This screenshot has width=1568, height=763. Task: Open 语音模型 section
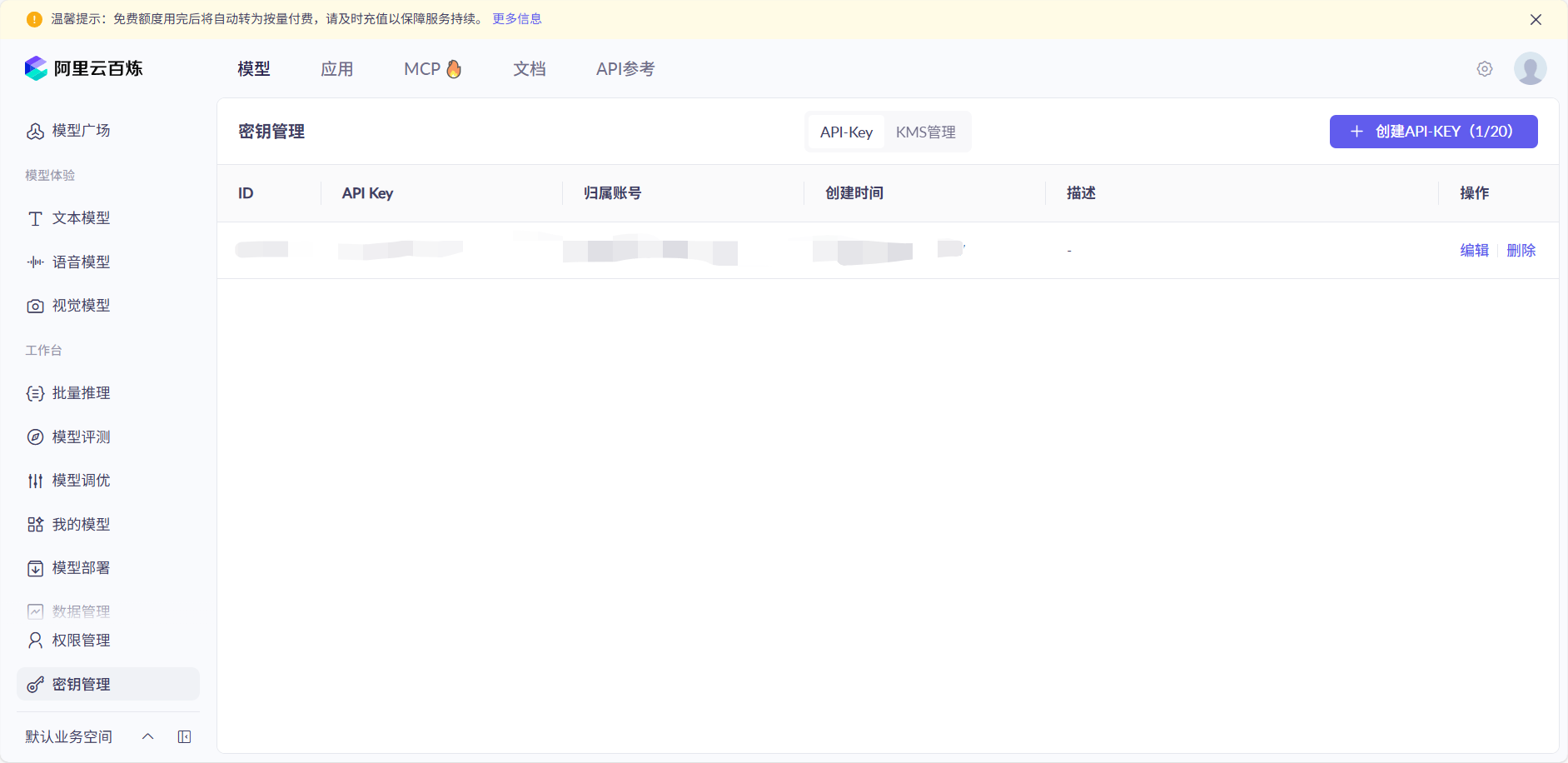(x=80, y=262)
